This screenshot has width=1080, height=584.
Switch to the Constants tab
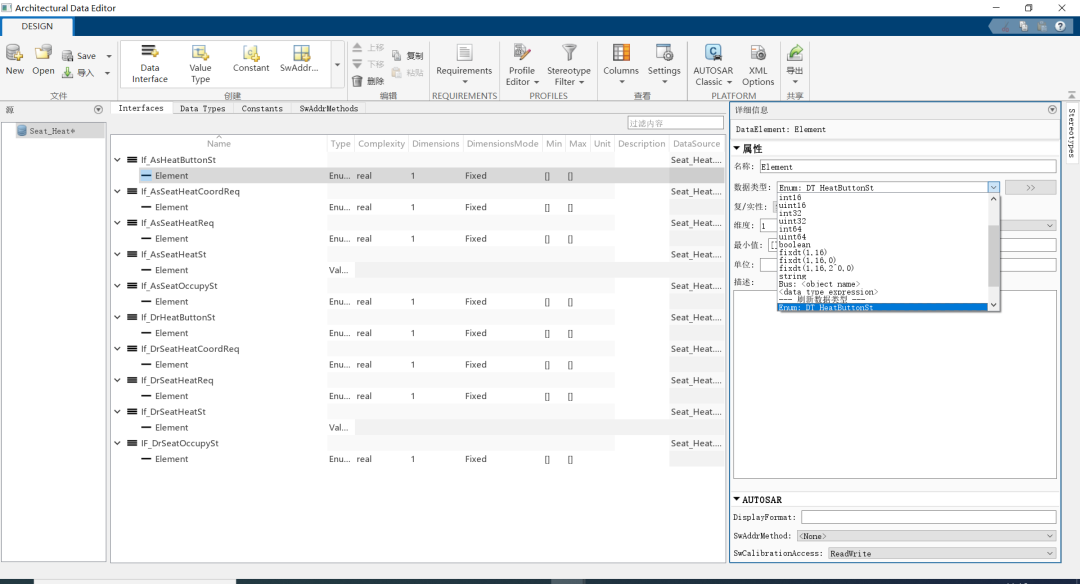point(262,109)
